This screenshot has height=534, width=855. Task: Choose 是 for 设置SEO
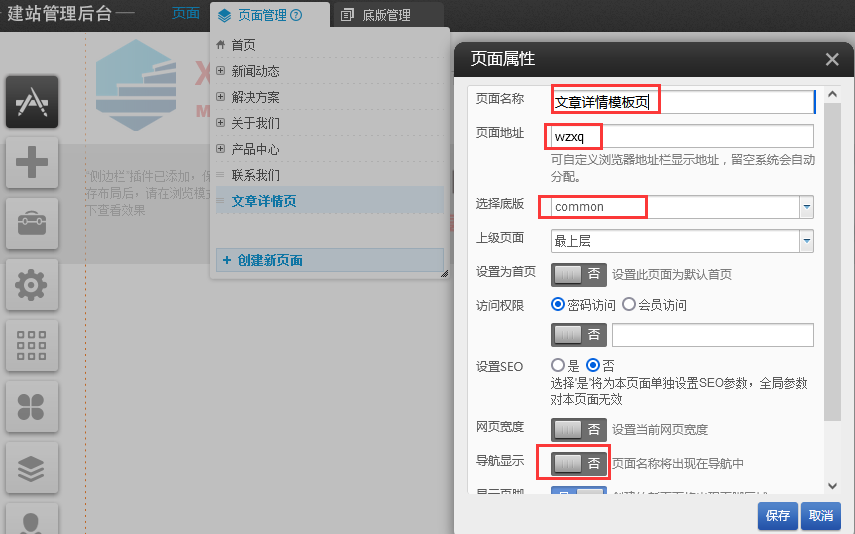[x=558, y=365]
